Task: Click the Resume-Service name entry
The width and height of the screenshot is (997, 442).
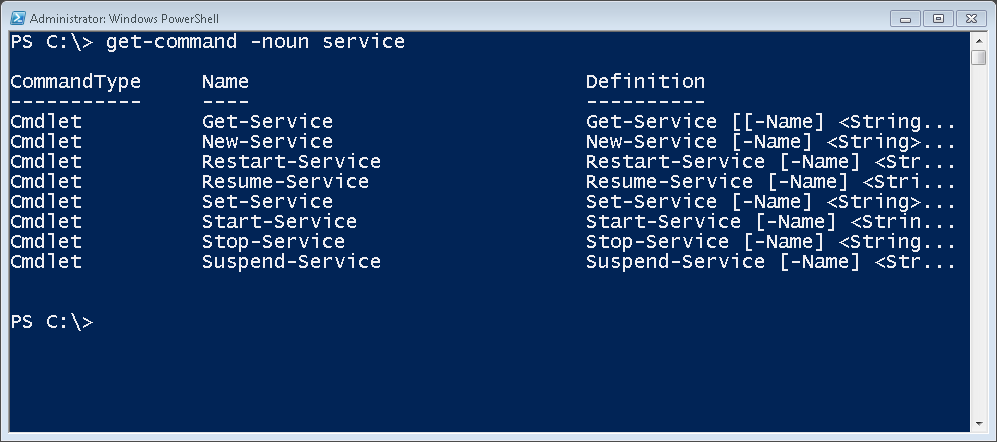Action: (x=285, y=182)
